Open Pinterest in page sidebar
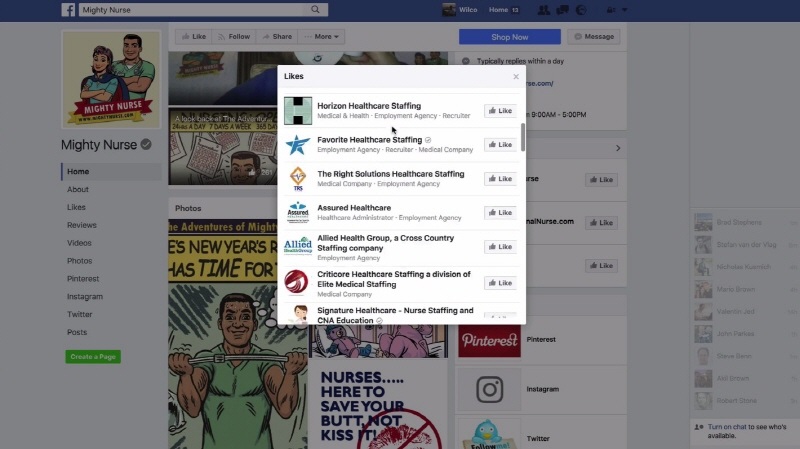800x449 pixels. pos(83,279)
